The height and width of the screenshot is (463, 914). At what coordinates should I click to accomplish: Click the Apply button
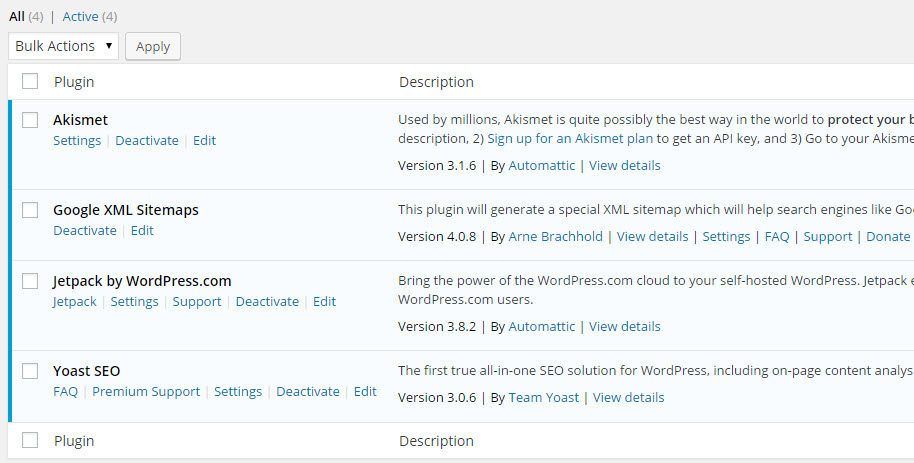click(153, 47)
